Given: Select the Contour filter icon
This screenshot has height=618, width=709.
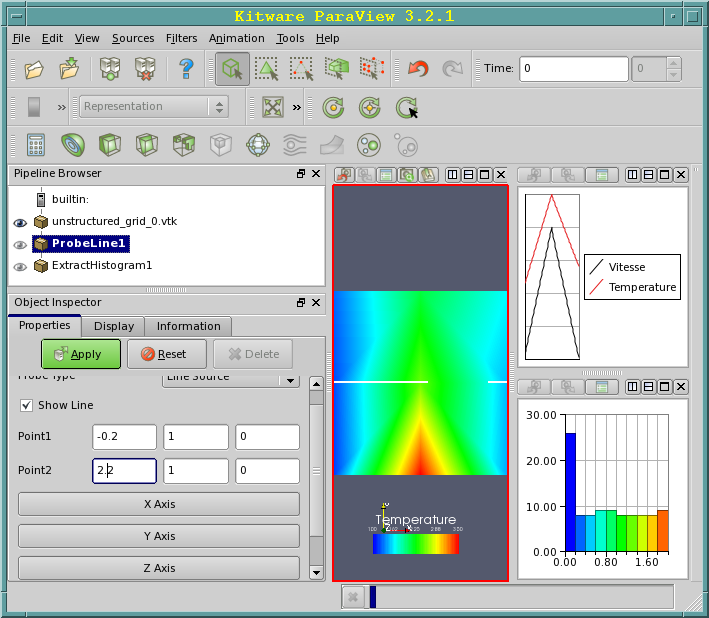Looking at the screenshot, I should (x=72, y=145).
